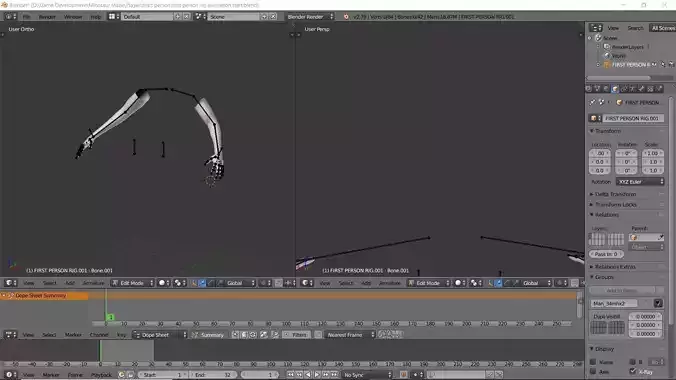This screenshot has height=380, width=676.
Task: Click the Outliner editor type icon
Action: click(x=595, y=28)
